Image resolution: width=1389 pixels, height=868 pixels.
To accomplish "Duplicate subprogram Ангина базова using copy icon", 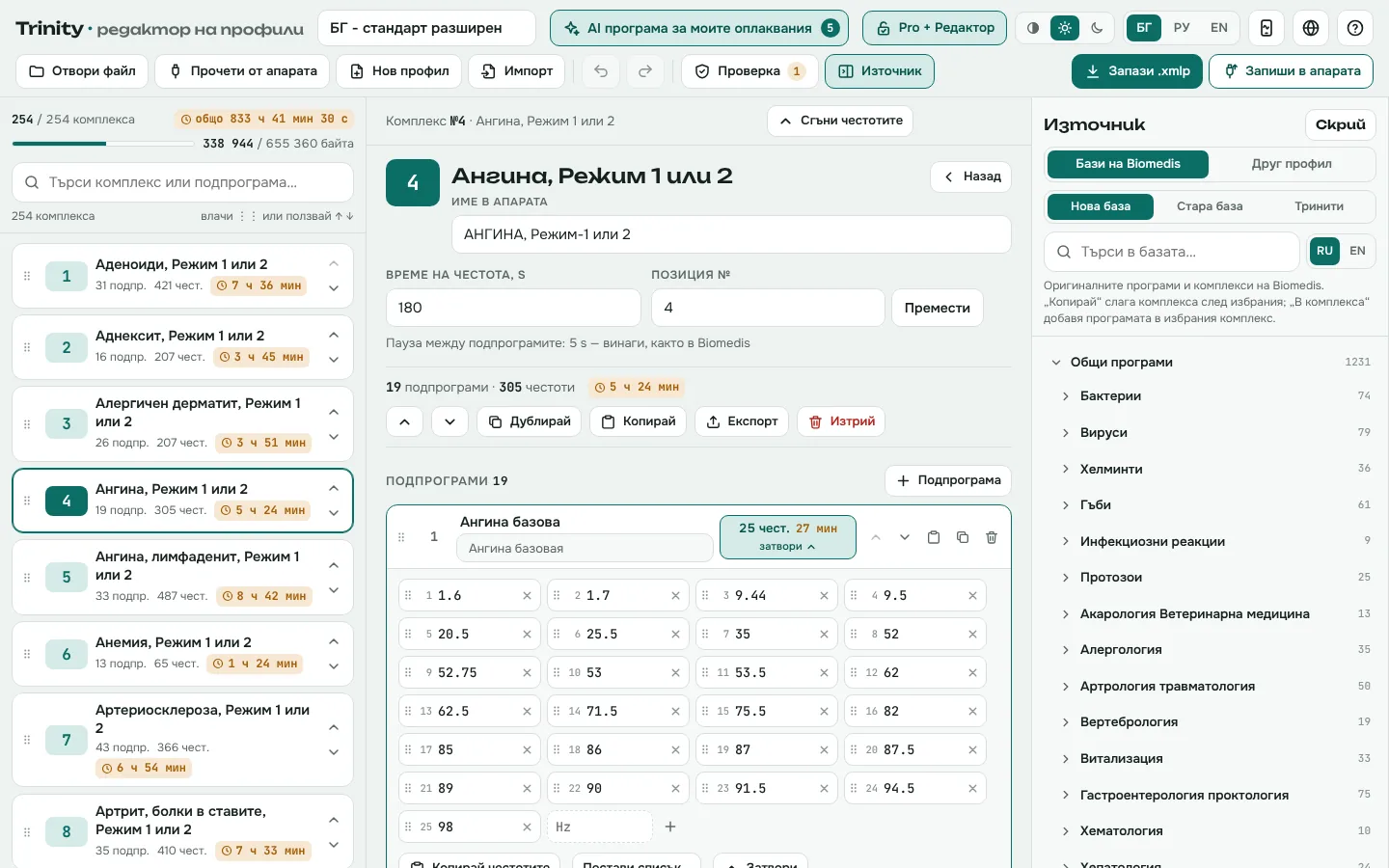I will tap(963, 537).
